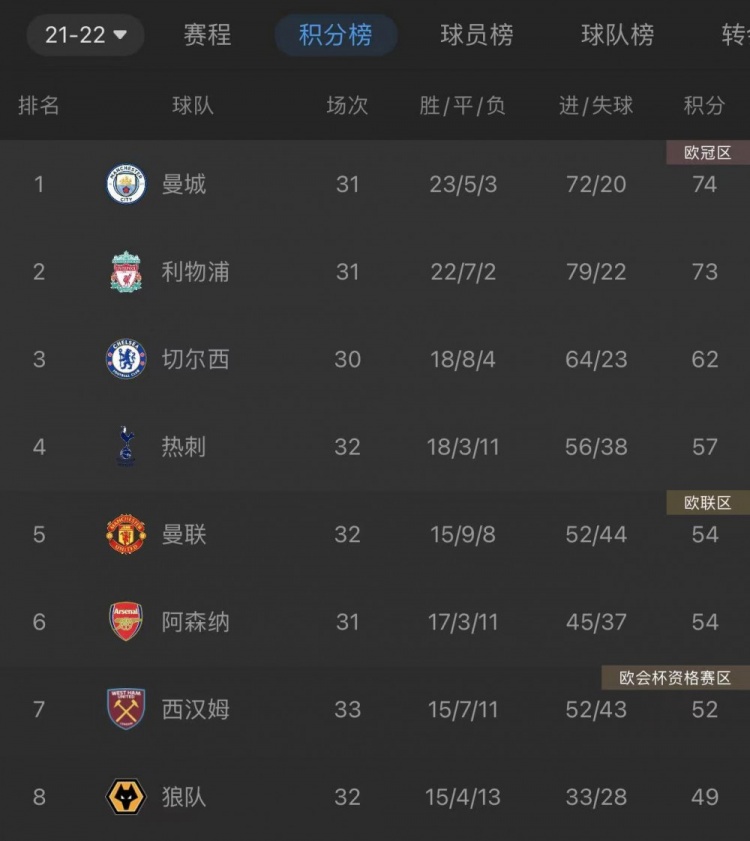
Task: Click the Tottenham Hotspur cockerel logo
Action: click(126, 446)
